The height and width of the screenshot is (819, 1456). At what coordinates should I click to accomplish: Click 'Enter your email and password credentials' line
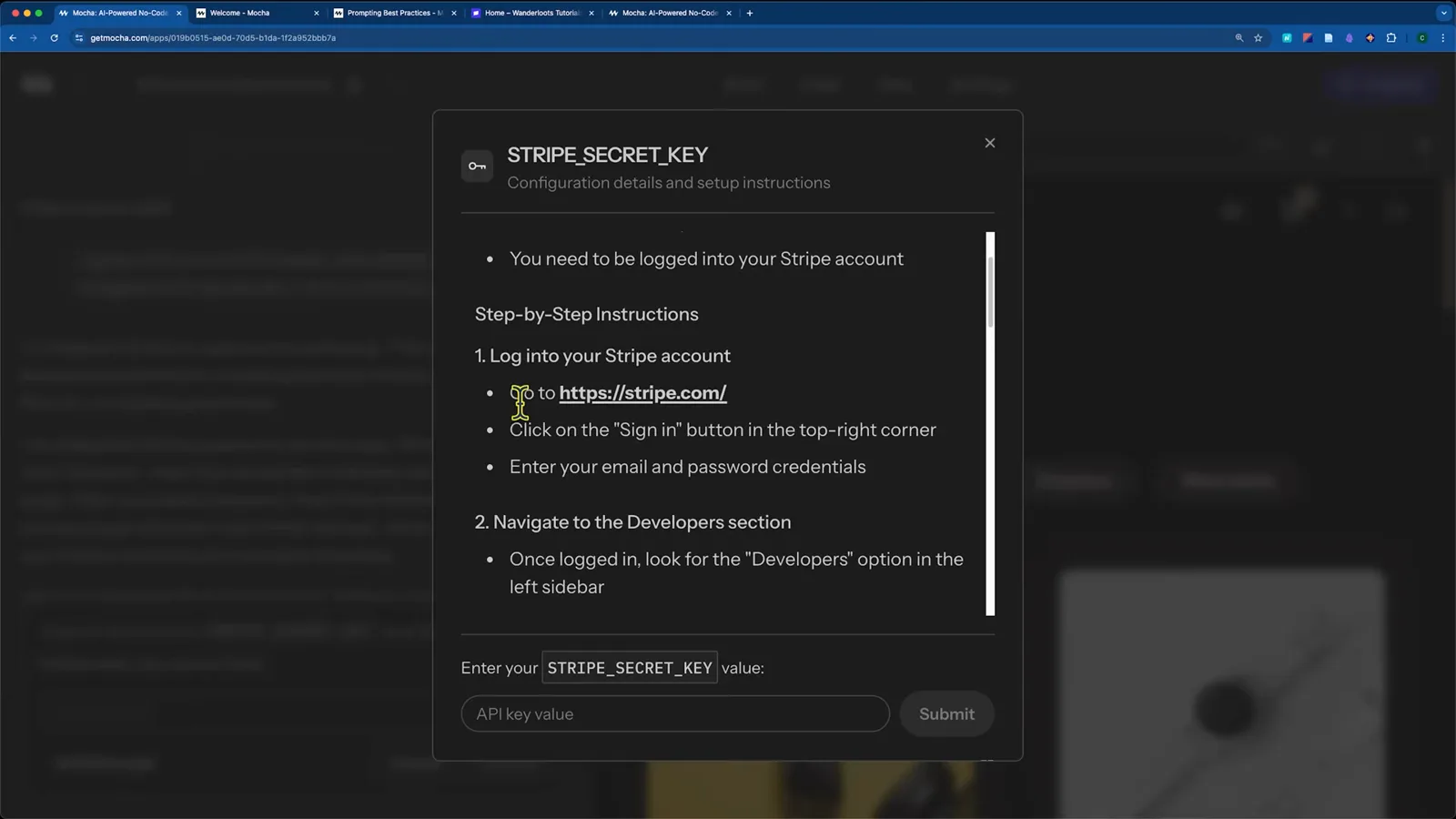688,467
